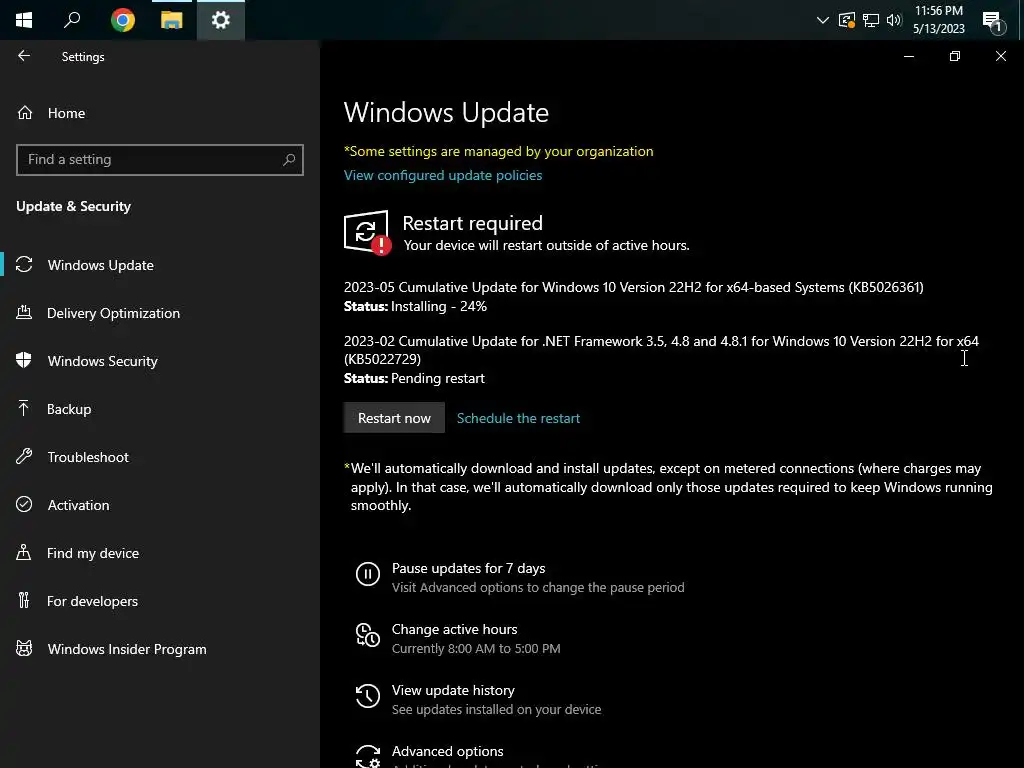Click the Delivery Optimization icon
This screenshot has width=1024, height=768.
(24, 312)
